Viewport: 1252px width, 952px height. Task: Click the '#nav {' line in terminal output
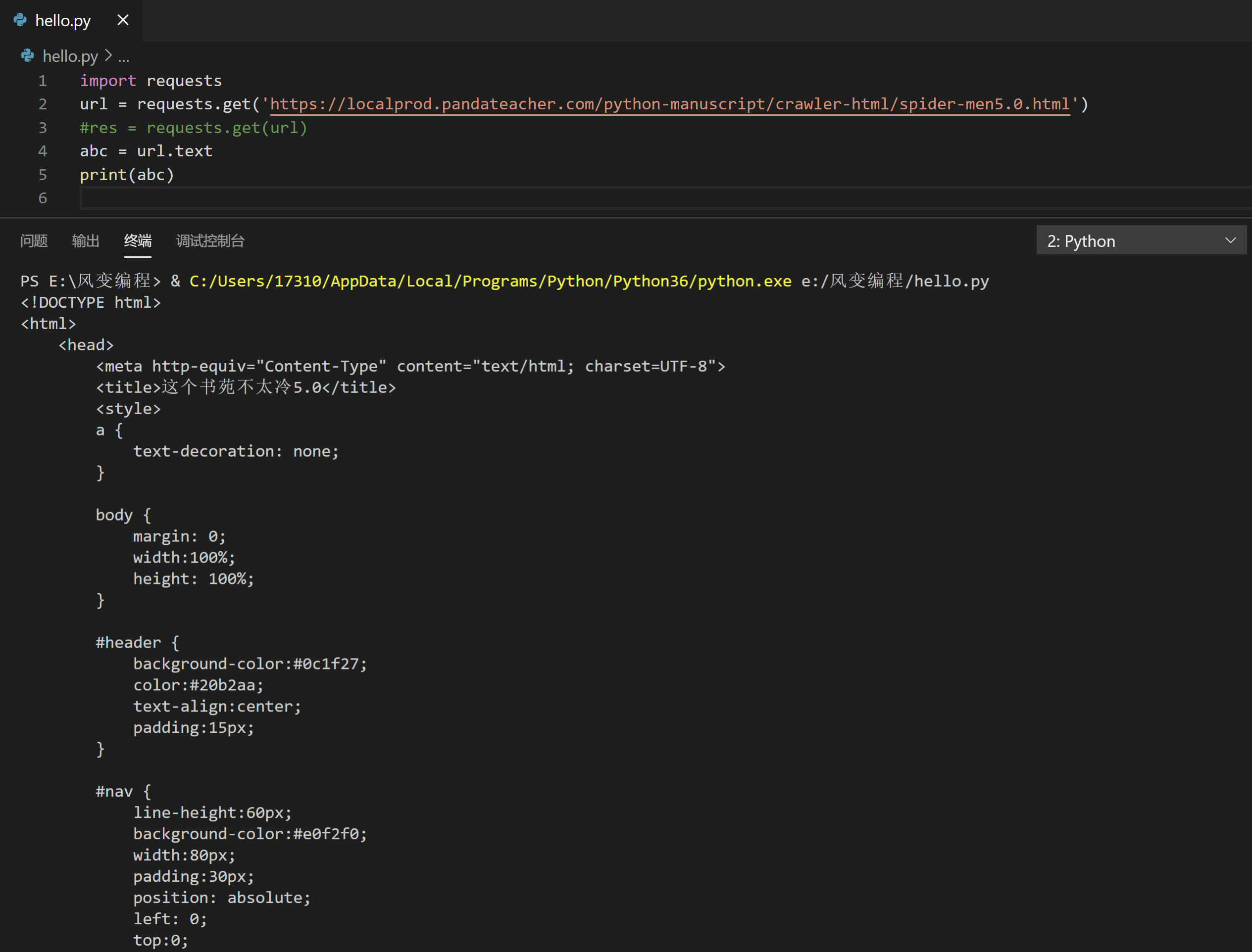pos(124,792)
